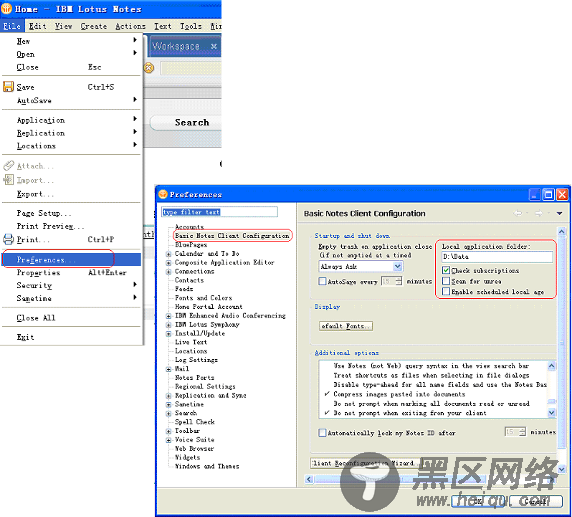Image resolution: width=572 pixels, height=517 pixels.
Task: Click Cancel in the Preferences dialog
Action: click(536, 501)
